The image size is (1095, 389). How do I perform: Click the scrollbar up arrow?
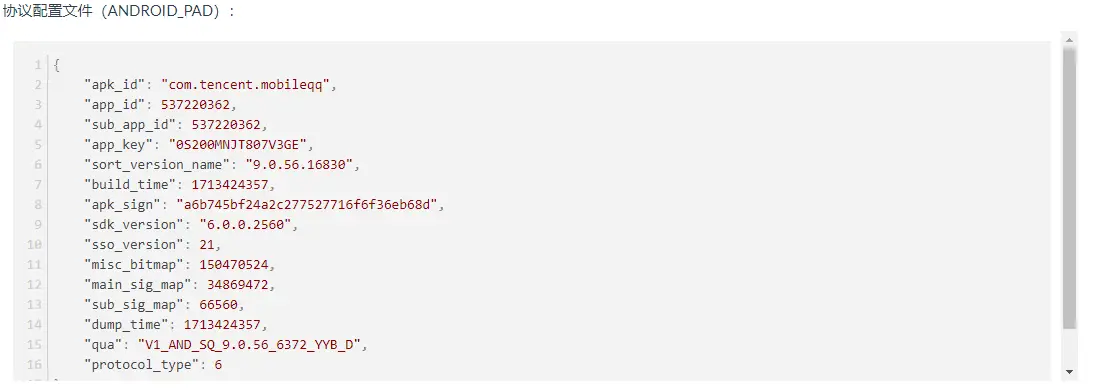(x=1069, y=39)
